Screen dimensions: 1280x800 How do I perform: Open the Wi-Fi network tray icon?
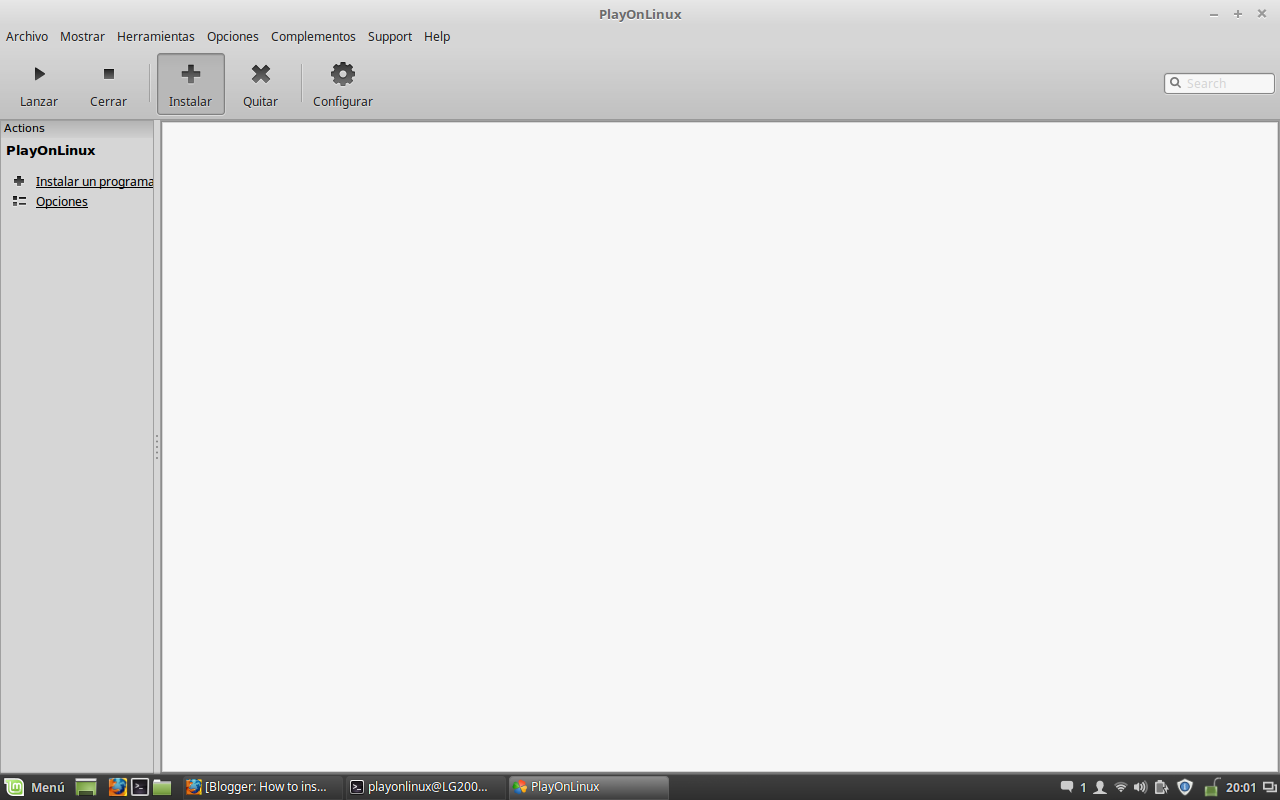click(x=1121, y=787)
